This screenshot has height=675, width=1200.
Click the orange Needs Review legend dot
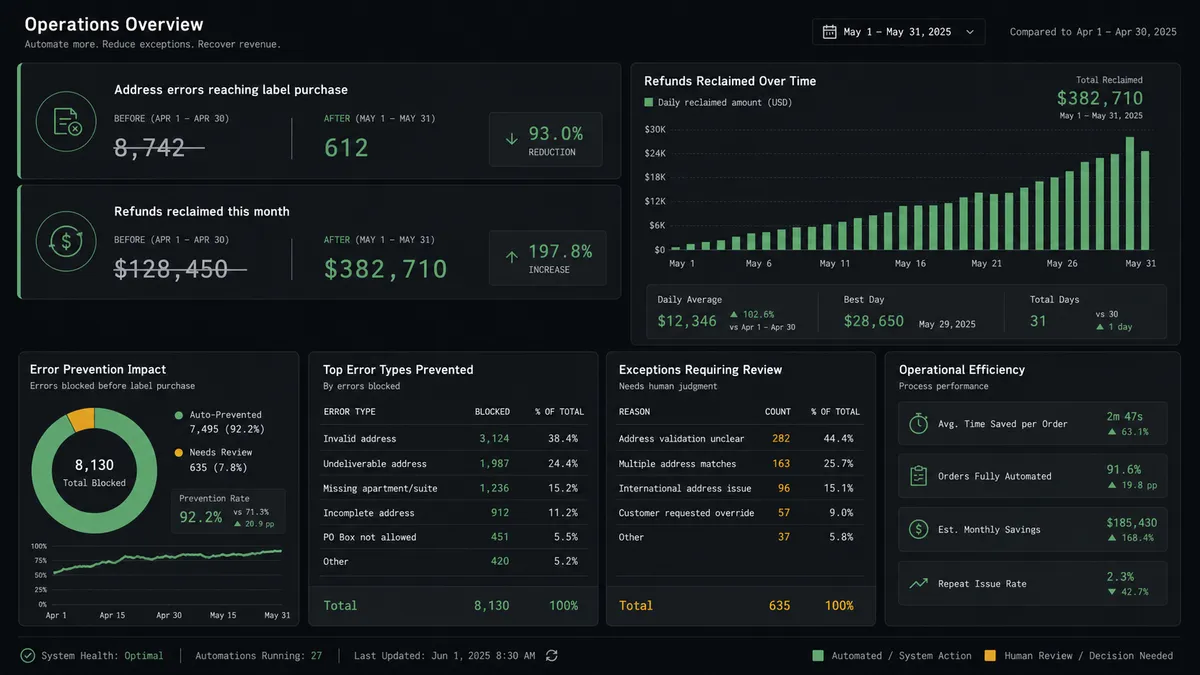179,452
